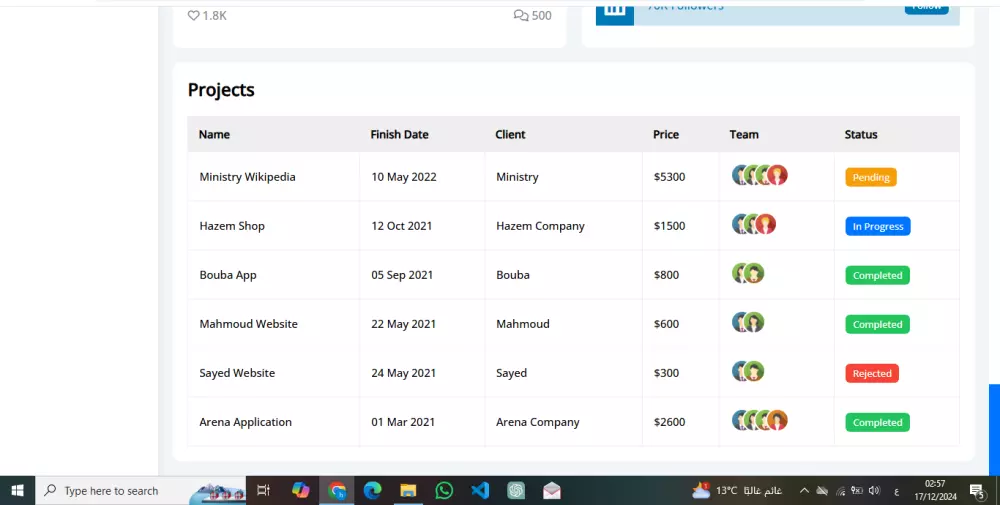Screen dimensions: 1000x505
Task: Click the Pending status badge
Action: 871,177
